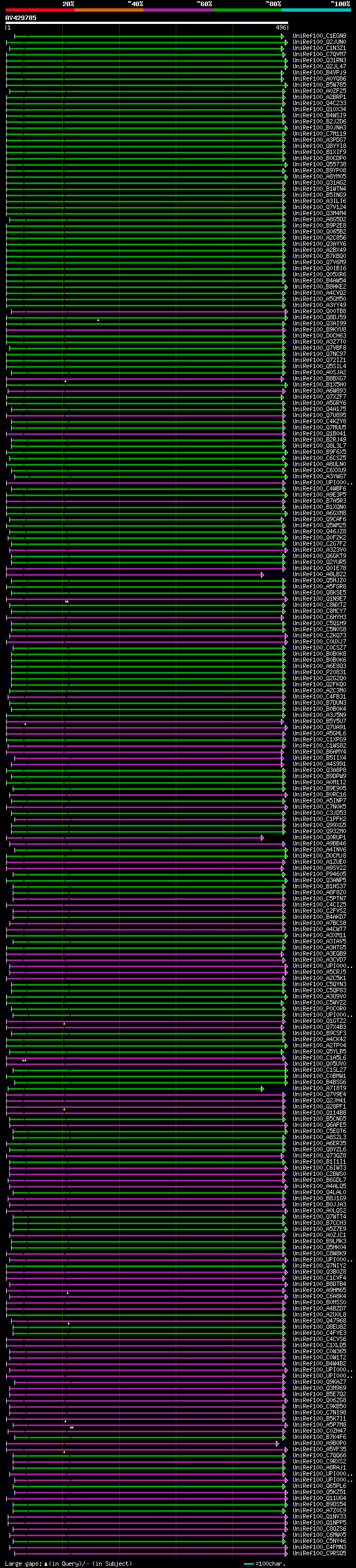Screen dimensions: 356x1568
Task: Select hit label UniRef100_C1XPG9
Action: tap(319, 740)
